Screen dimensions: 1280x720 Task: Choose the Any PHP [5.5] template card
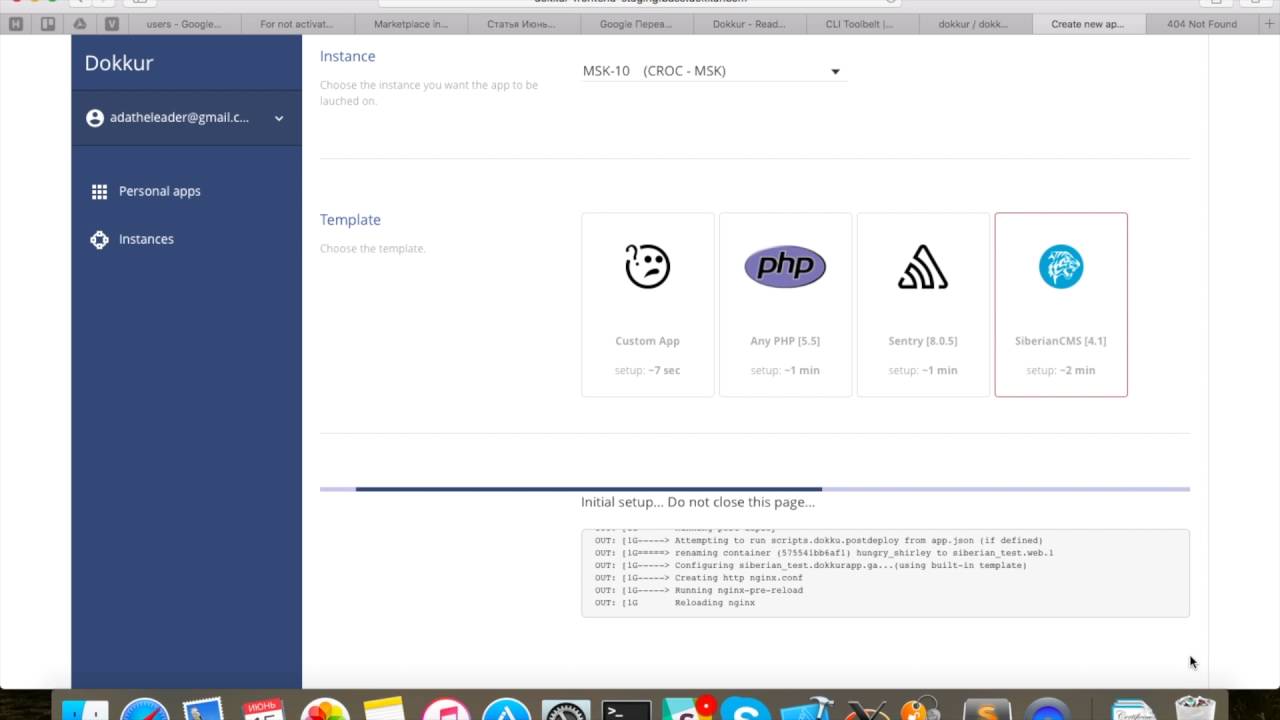[x=785, y=305]
